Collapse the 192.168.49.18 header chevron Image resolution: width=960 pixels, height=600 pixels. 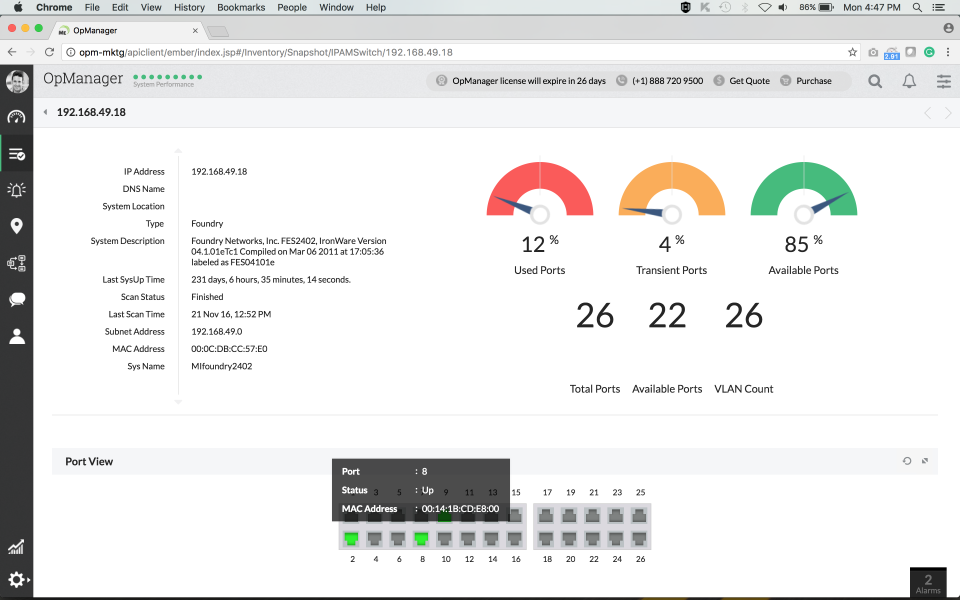[44, 113]
